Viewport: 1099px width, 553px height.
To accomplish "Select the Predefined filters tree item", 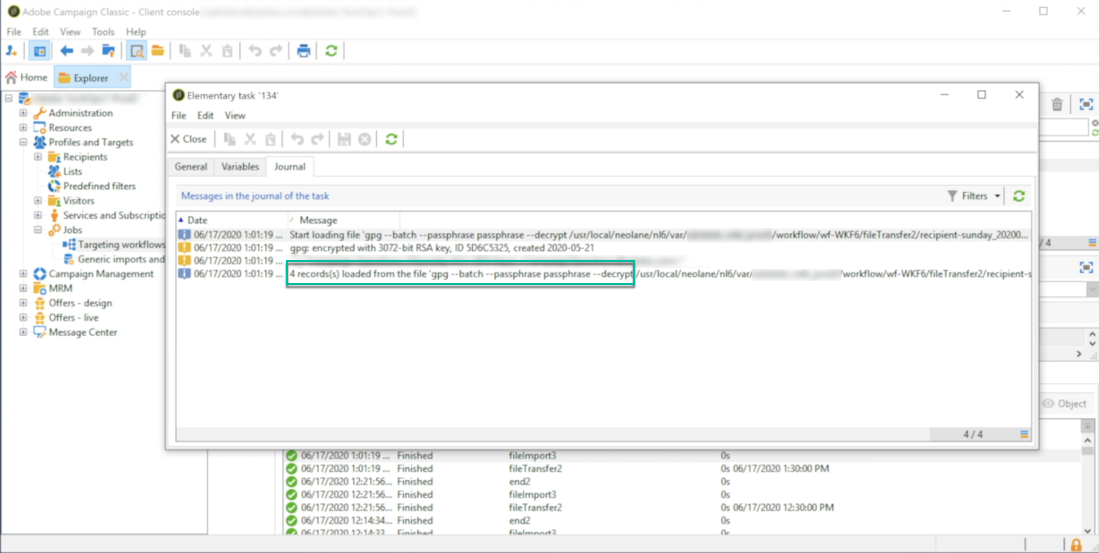I will pos(100,186).
